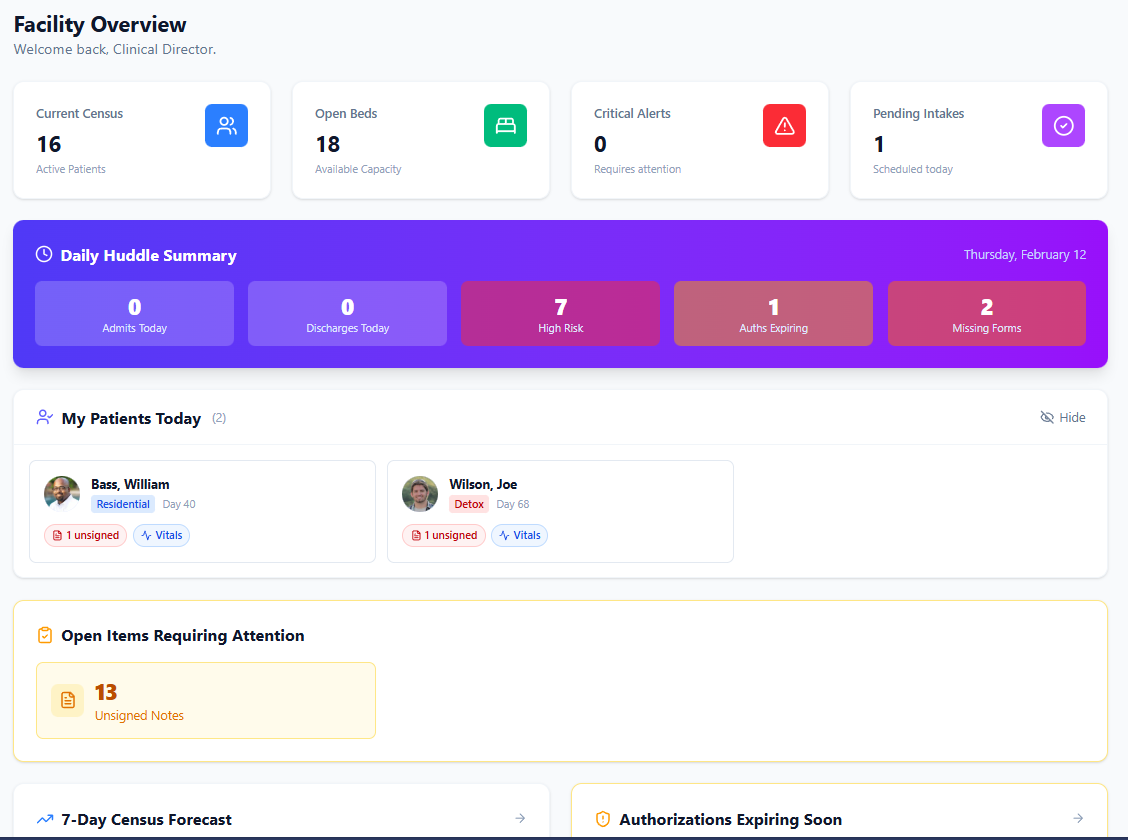Toggle the High Risk huddle tile
The width and height of the screenshot is (1128, 840).
[x=560, y=313]
